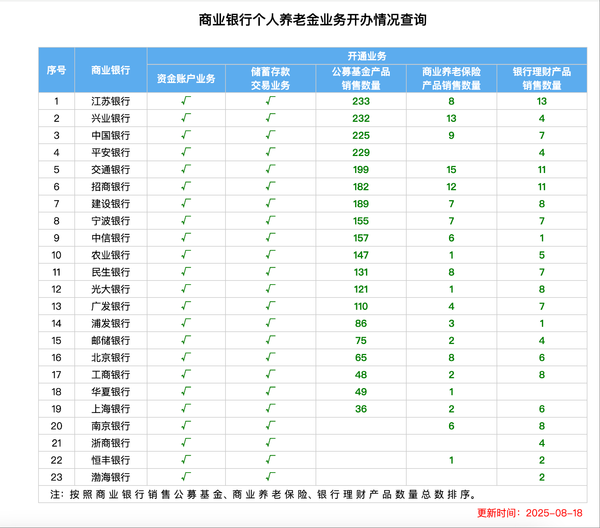The width and height of the screenshot is (600, 528).
Task: Click the fund count 229 for 平安银行
Action: (x=361, y=153)
